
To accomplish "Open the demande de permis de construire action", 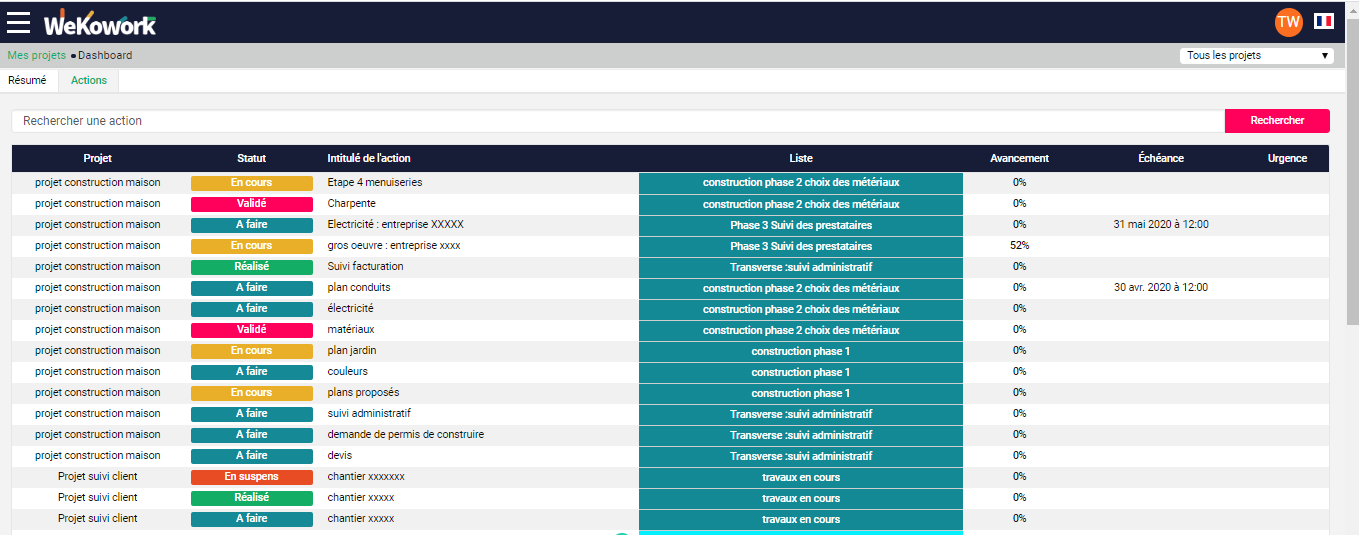I will pyautogui.click(x=405, y=435).
